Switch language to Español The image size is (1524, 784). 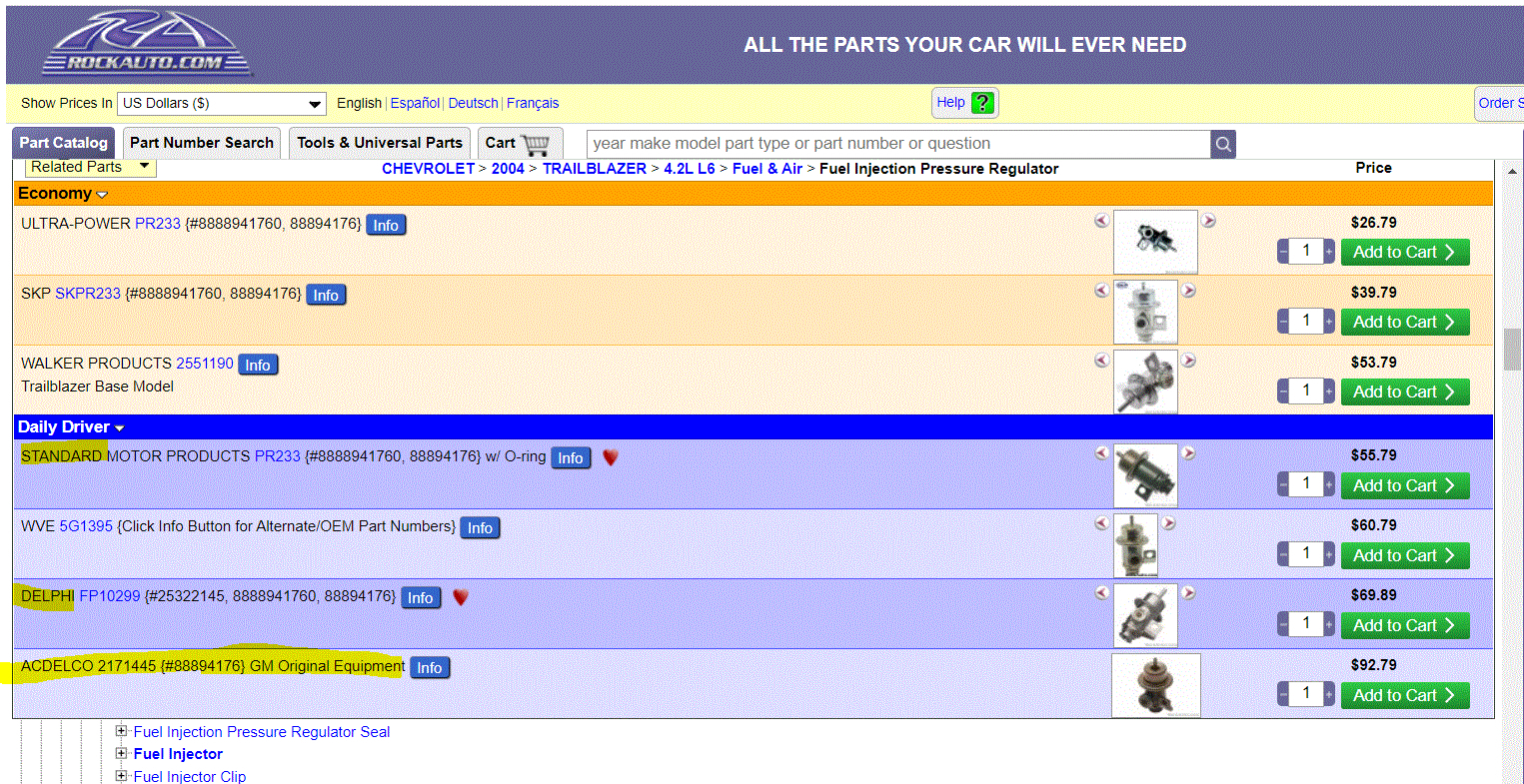(x=415, y=103)
